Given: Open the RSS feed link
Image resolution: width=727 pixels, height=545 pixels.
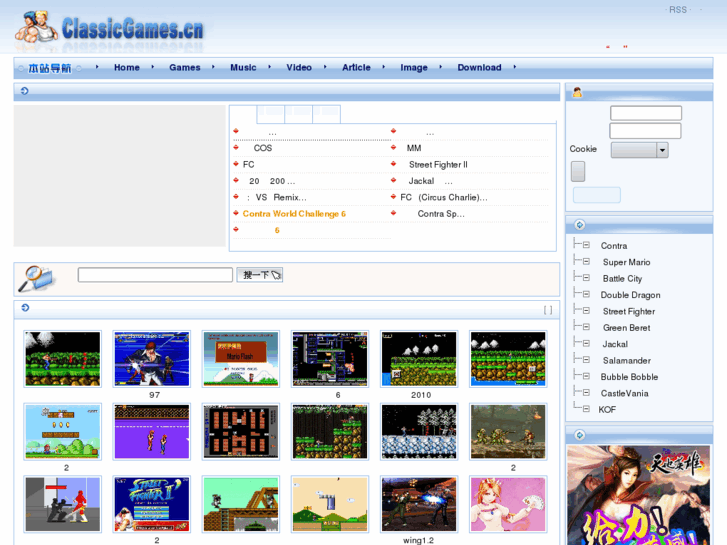Looking at the screenshot, I should coord(677,10).
